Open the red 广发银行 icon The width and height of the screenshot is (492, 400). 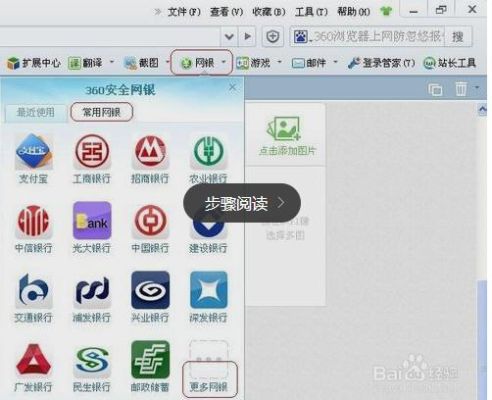33,360
